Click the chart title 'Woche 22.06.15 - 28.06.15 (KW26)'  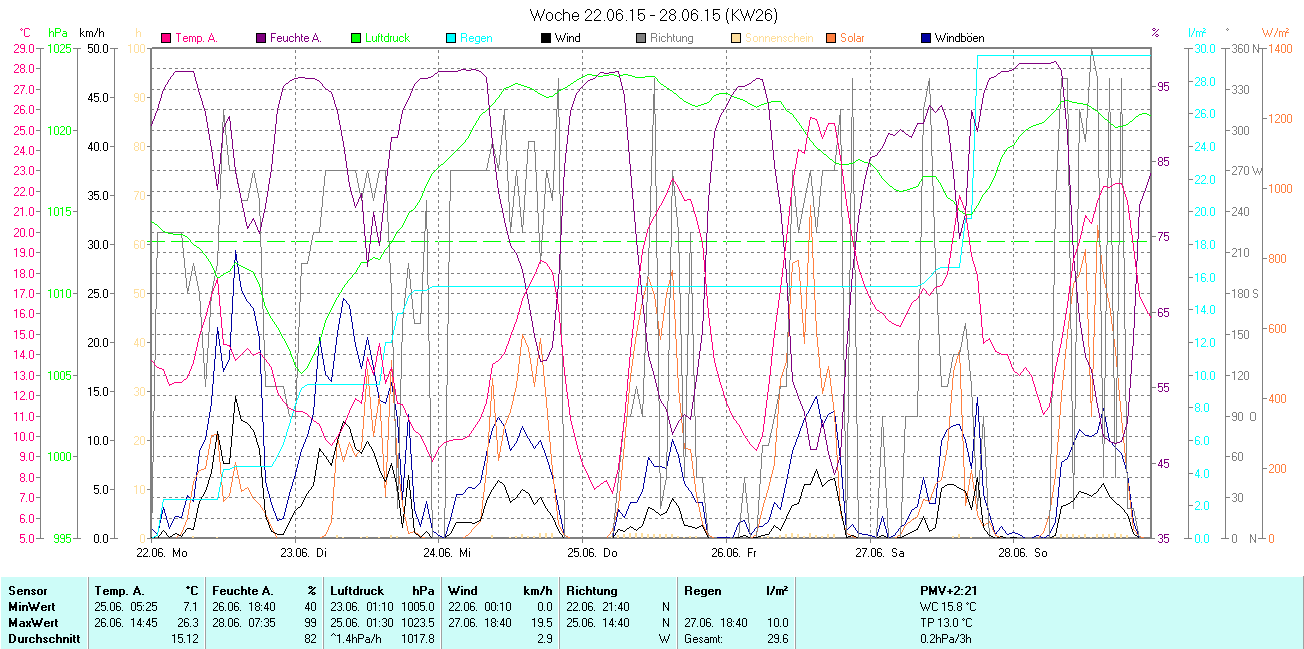[653, 15]
